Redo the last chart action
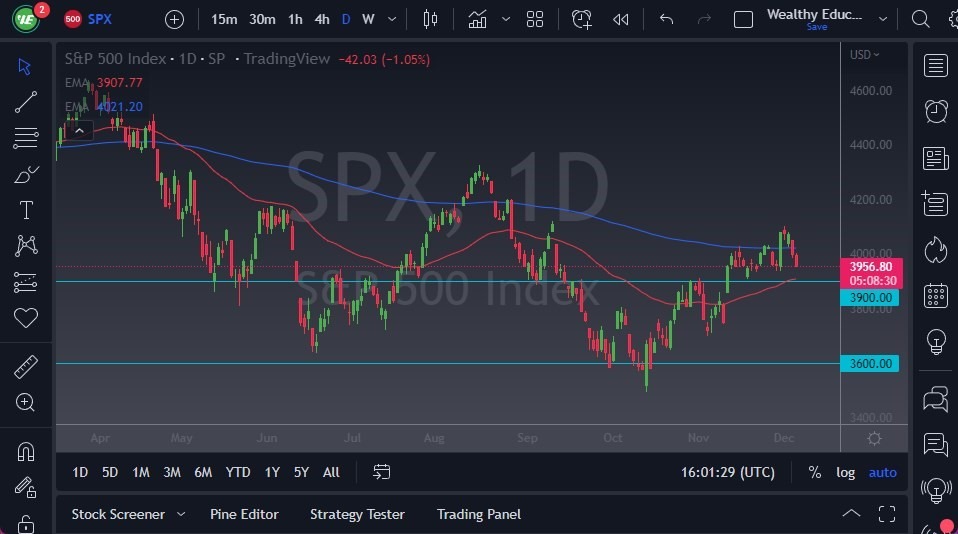958x534 pixels. click(x=704, y=20)
